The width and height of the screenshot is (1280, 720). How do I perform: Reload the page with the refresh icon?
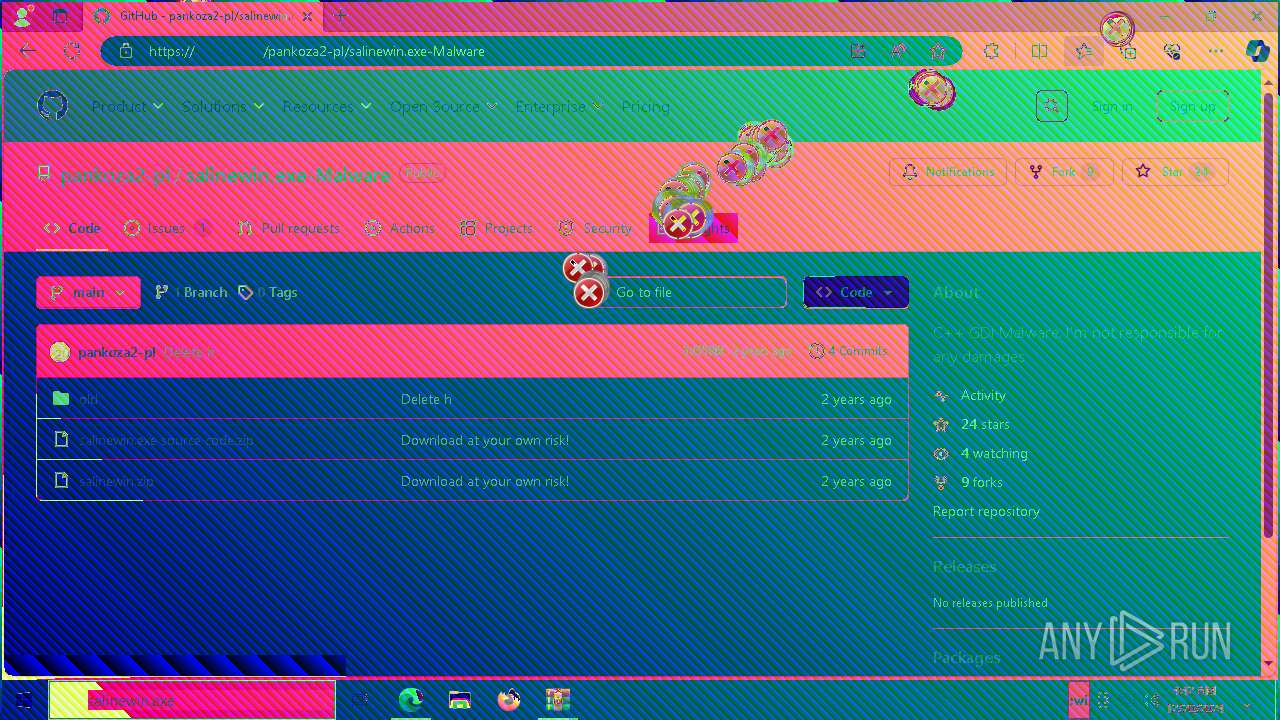point(72,51)
